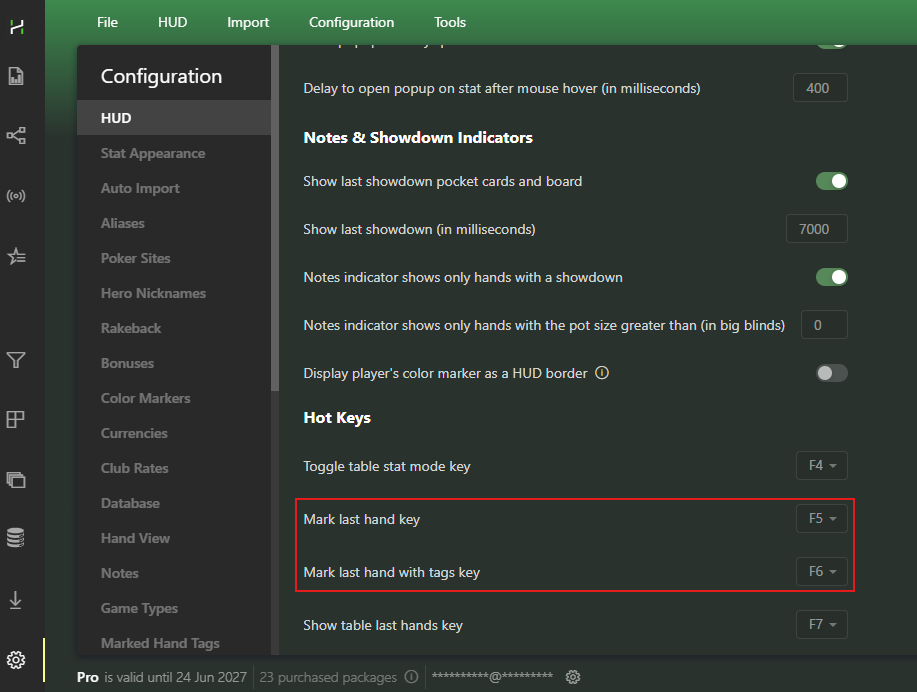
Task: Open the Toggle table stat mode F4 dropdown
Action: 822,466
